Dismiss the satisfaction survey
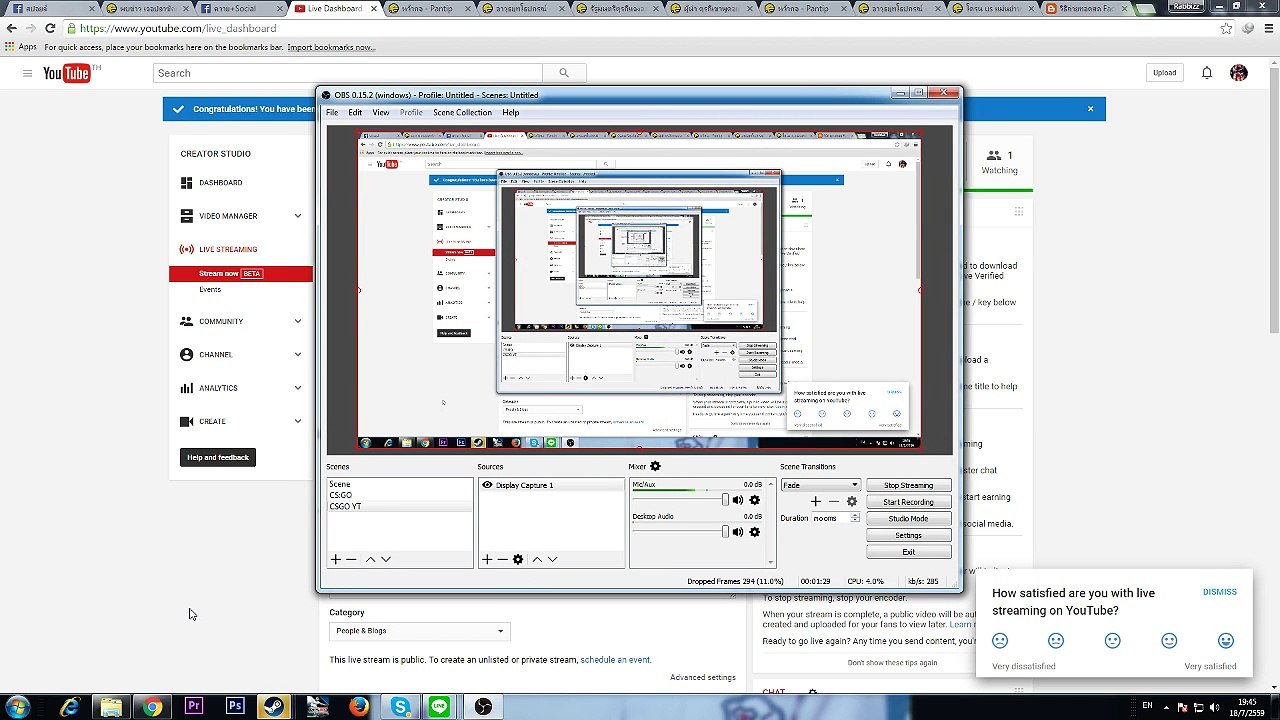 [1220, 592]
